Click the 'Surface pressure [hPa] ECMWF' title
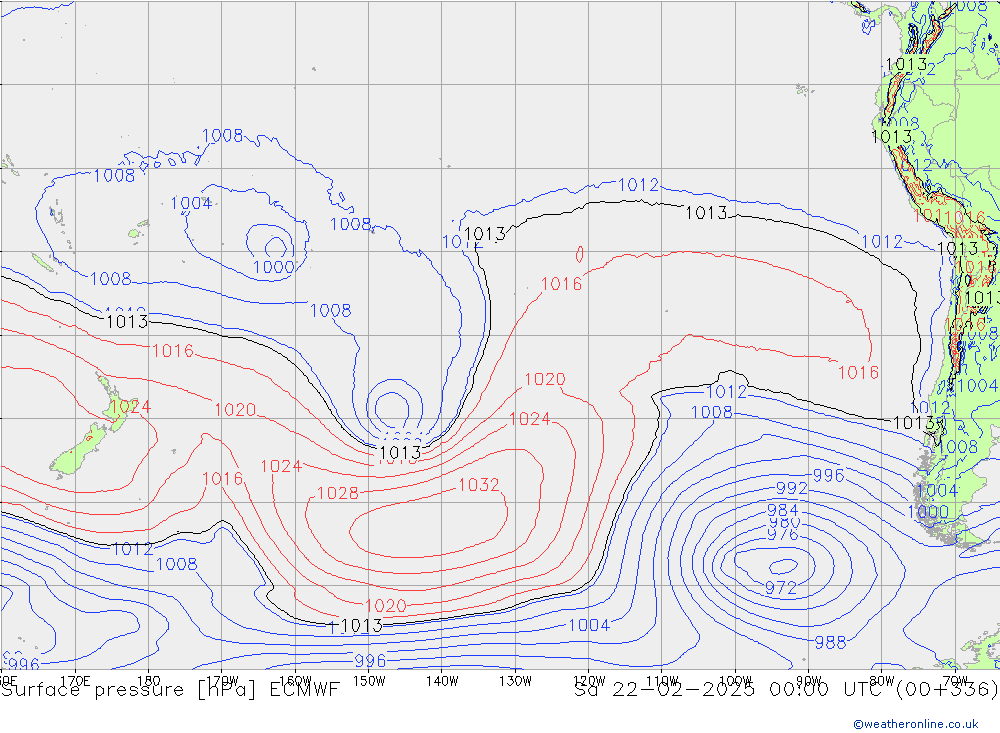The width and height of the screenshot is (1000, 733). point(170,690)
